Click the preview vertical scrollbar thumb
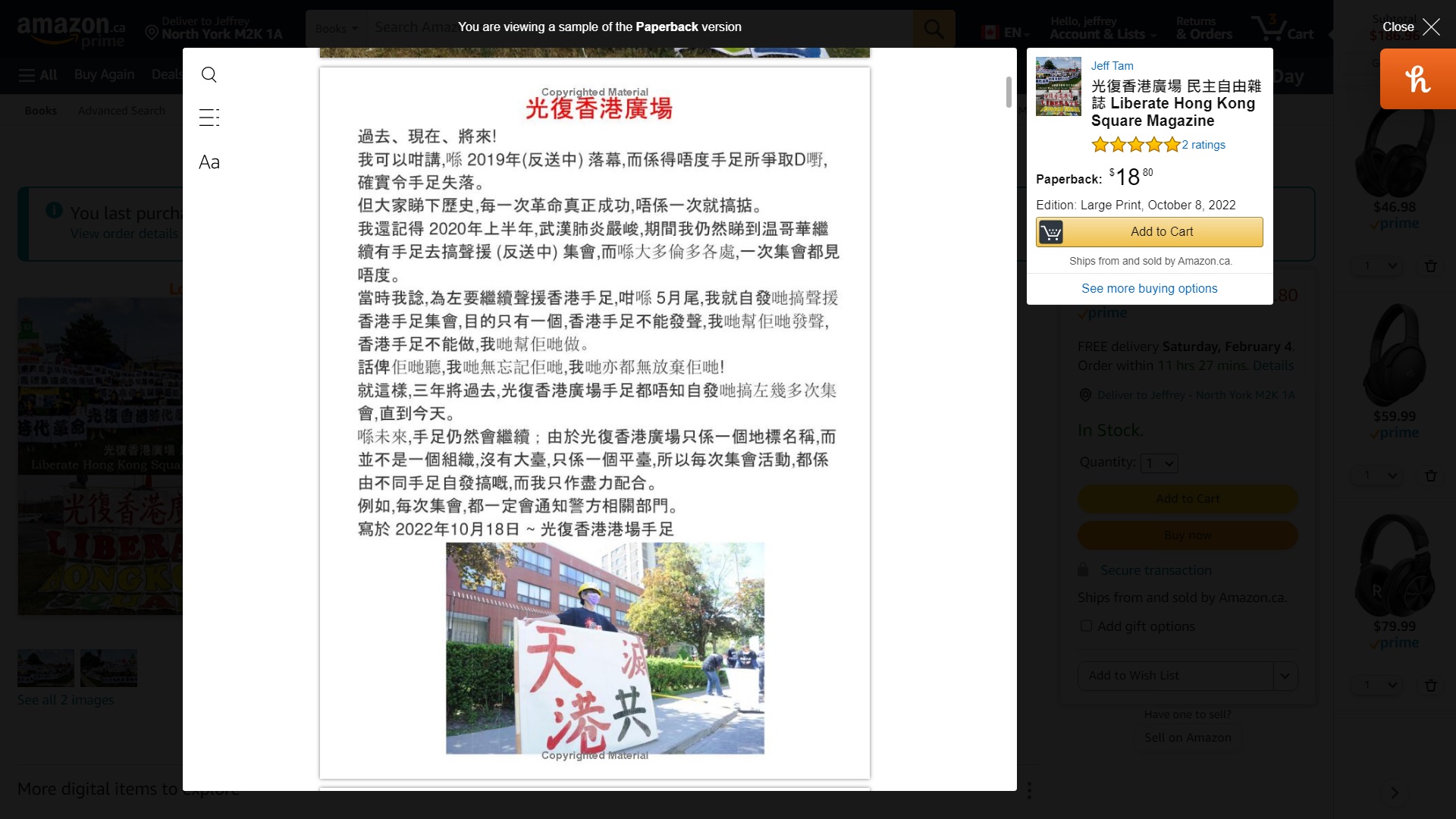Screen dimensions: 1456x819 [1008, 92]
